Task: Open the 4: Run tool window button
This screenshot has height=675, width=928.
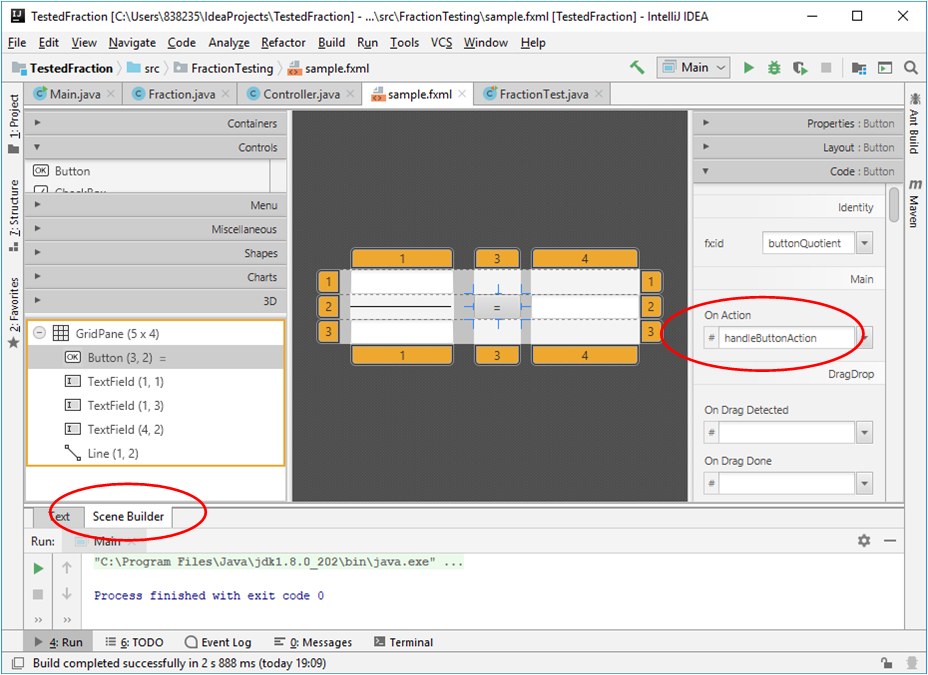Action: (58, 642)
